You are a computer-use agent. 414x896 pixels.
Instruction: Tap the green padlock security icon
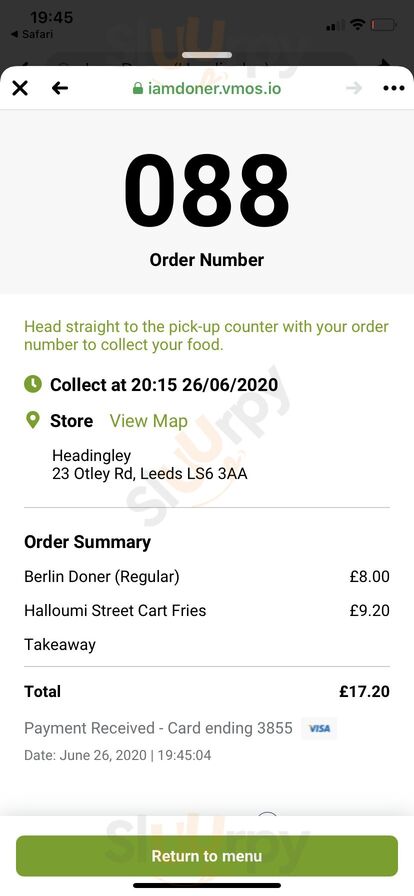point(138,88)
